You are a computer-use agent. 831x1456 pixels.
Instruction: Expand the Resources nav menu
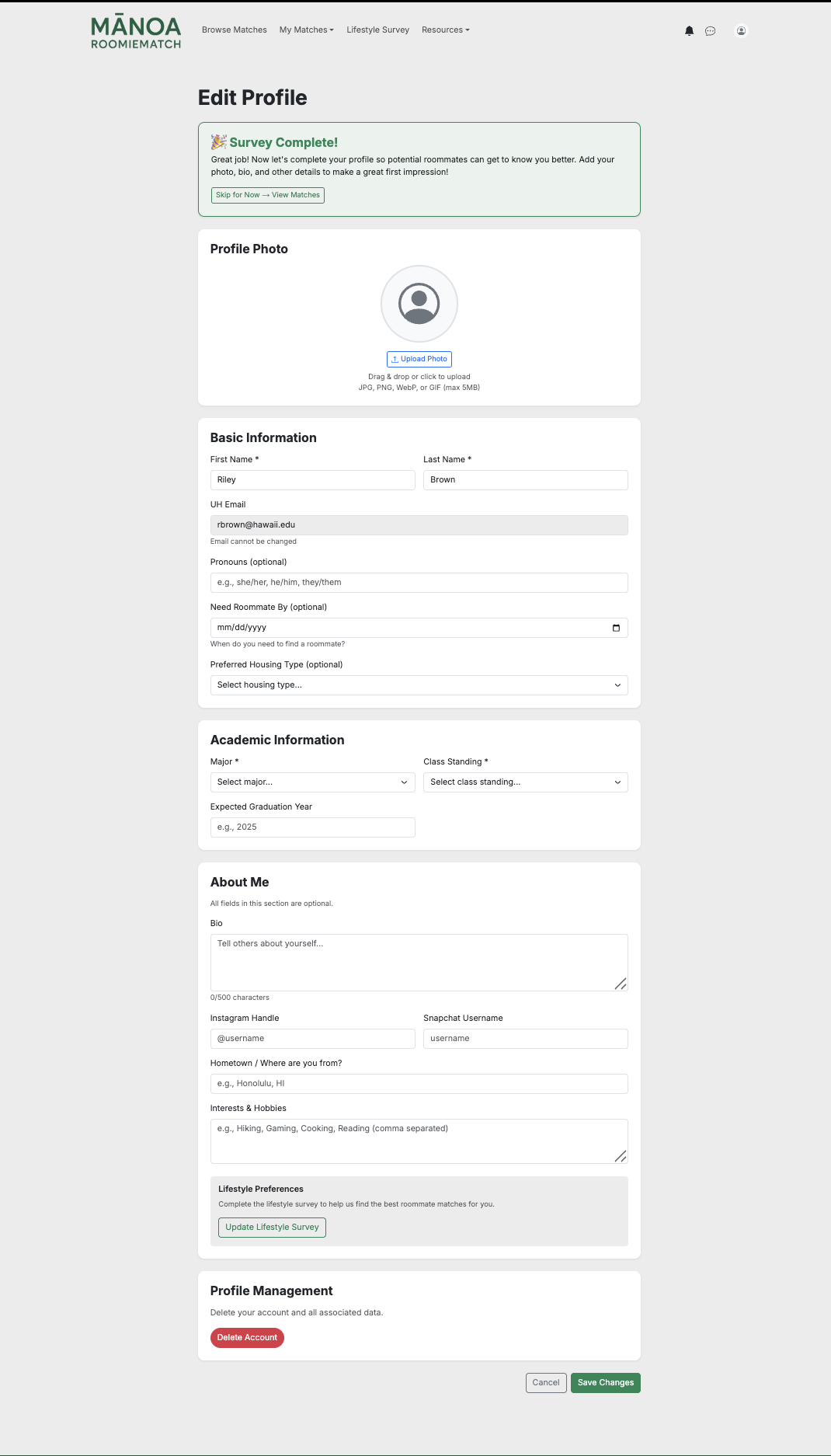pyautogui.click(x=445, y=30)
